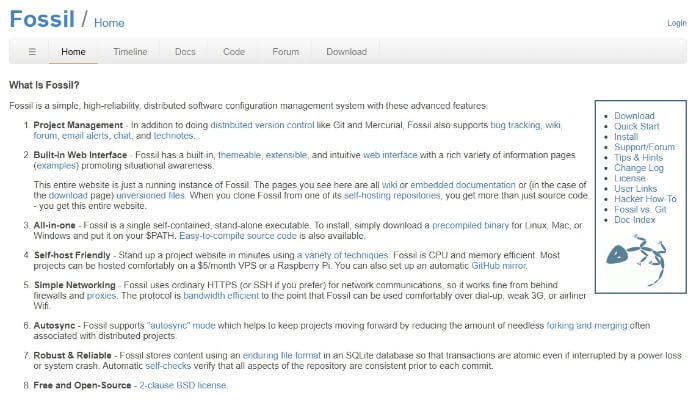Open the Tips & Hints sidebar link
699x400 pixels.
(x=638, y=157)
